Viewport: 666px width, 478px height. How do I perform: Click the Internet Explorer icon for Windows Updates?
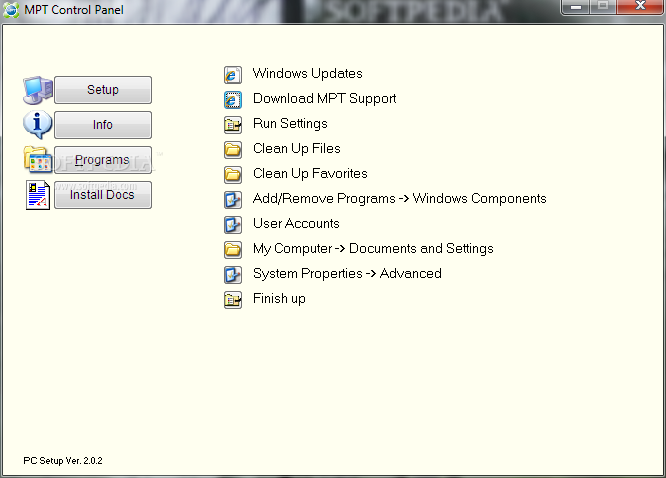click(x=233, y=75)
